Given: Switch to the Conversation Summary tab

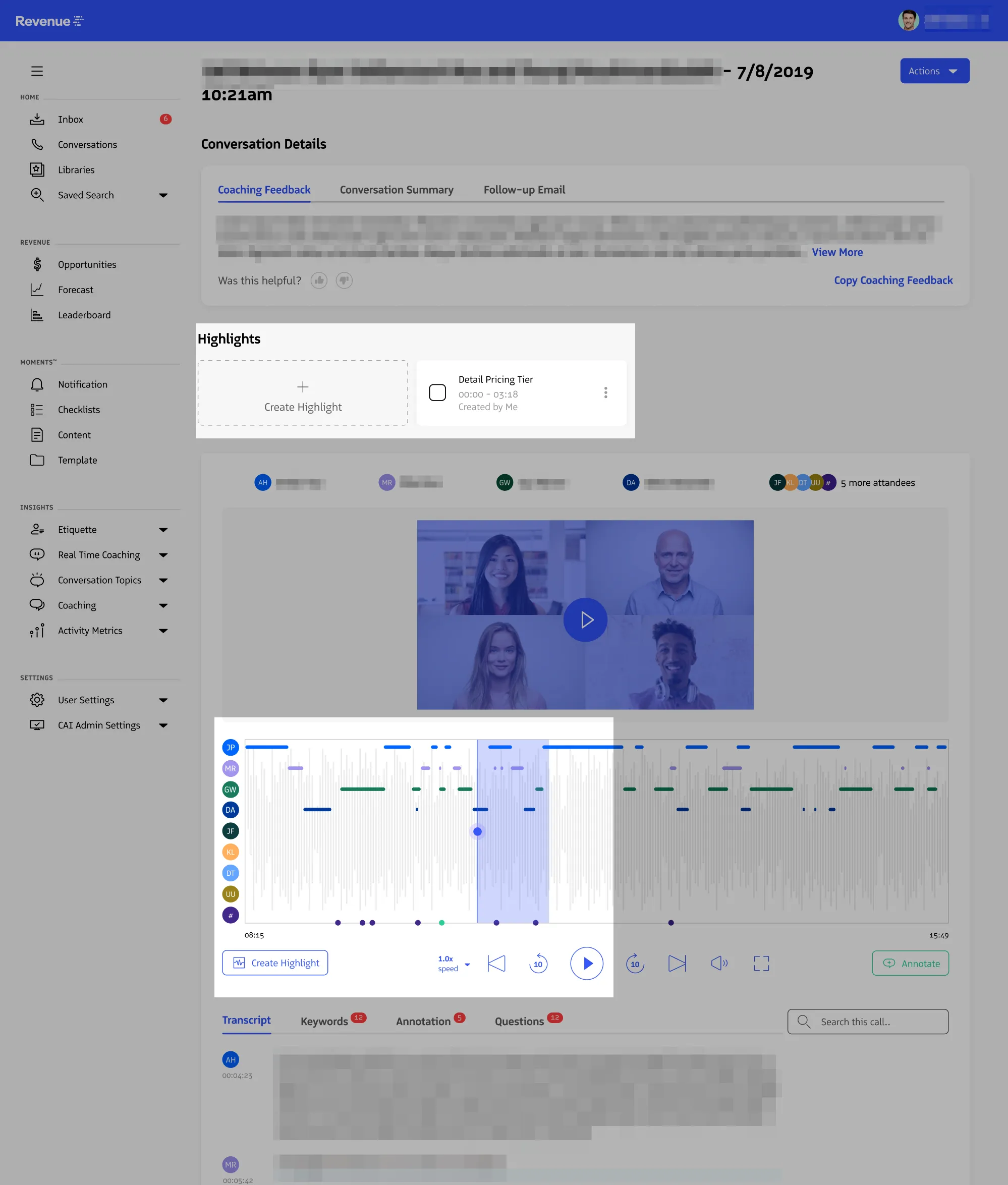Looking at the screenshot, I should coord(397,190).
